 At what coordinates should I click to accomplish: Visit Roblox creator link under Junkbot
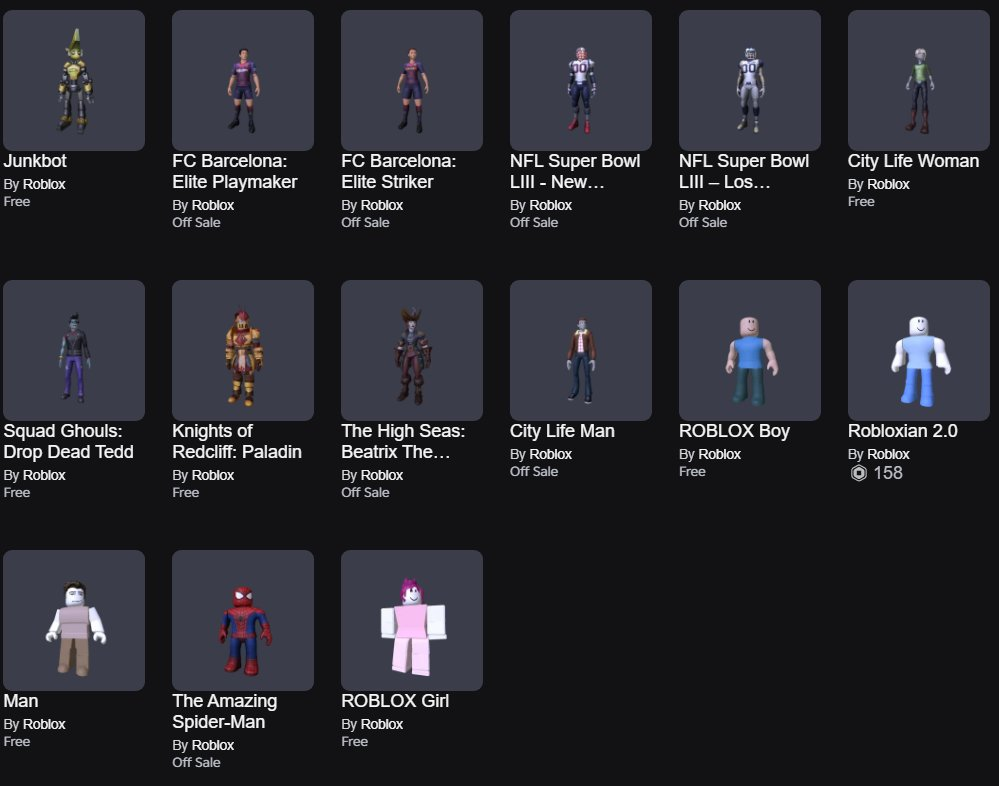coord(44,185)
